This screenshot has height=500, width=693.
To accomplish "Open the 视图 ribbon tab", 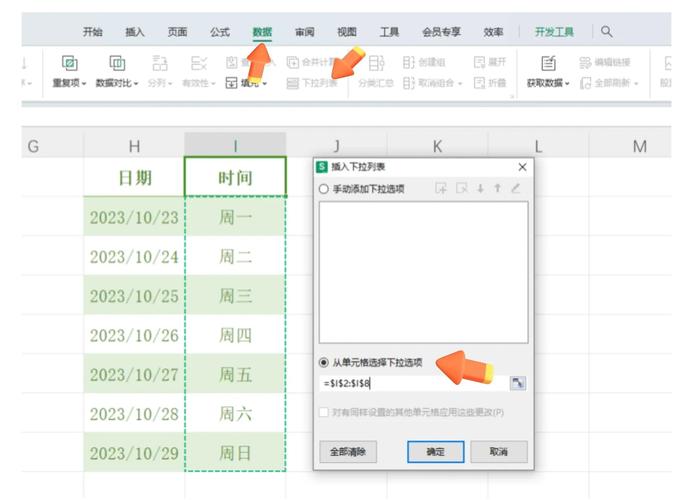I will click(x=347, y=32).
